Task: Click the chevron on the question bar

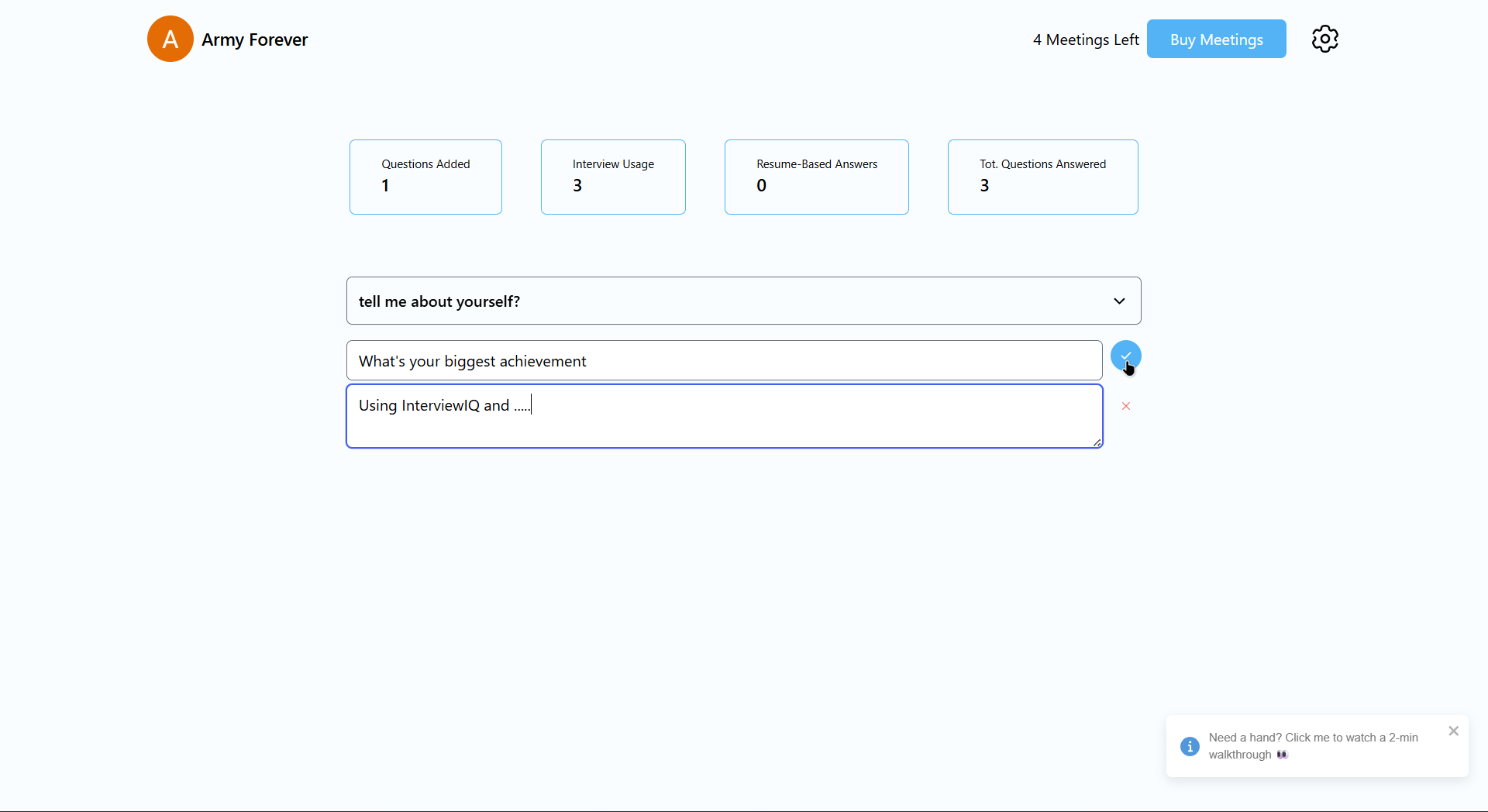Action: [x=1119, y=301]
